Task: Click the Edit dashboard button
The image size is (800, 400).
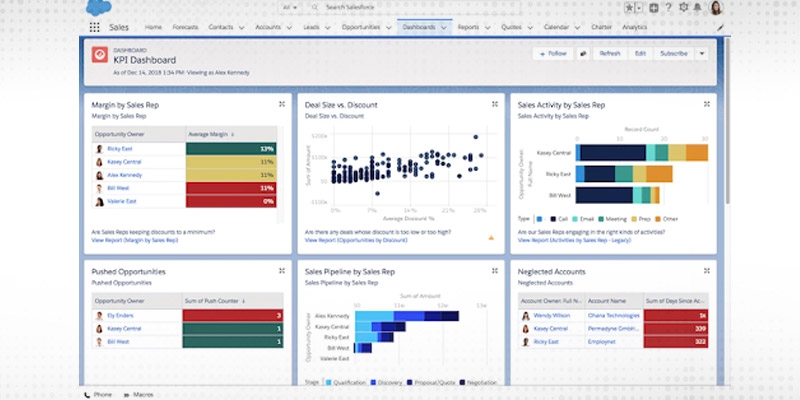Action: pos(640,54)
